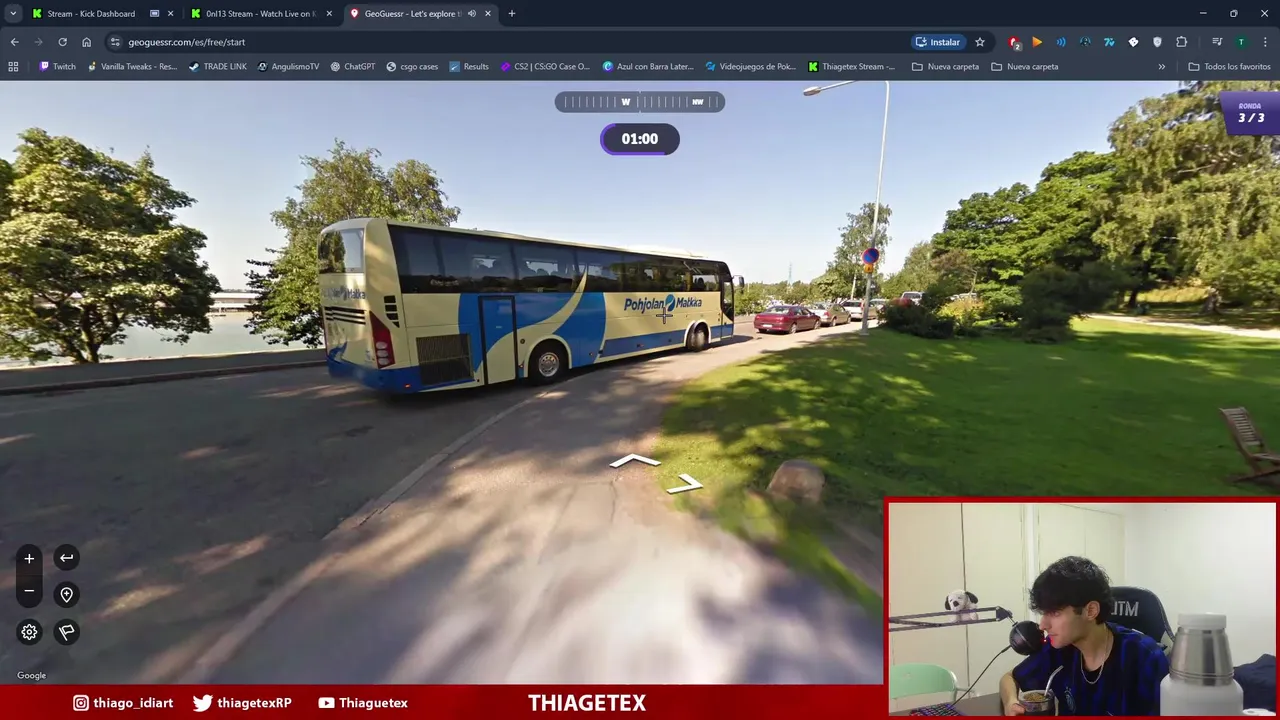Open the dark circular avatar extension
The image size is (1280, 720).
pyautogui.click(x=1085, y=42)
